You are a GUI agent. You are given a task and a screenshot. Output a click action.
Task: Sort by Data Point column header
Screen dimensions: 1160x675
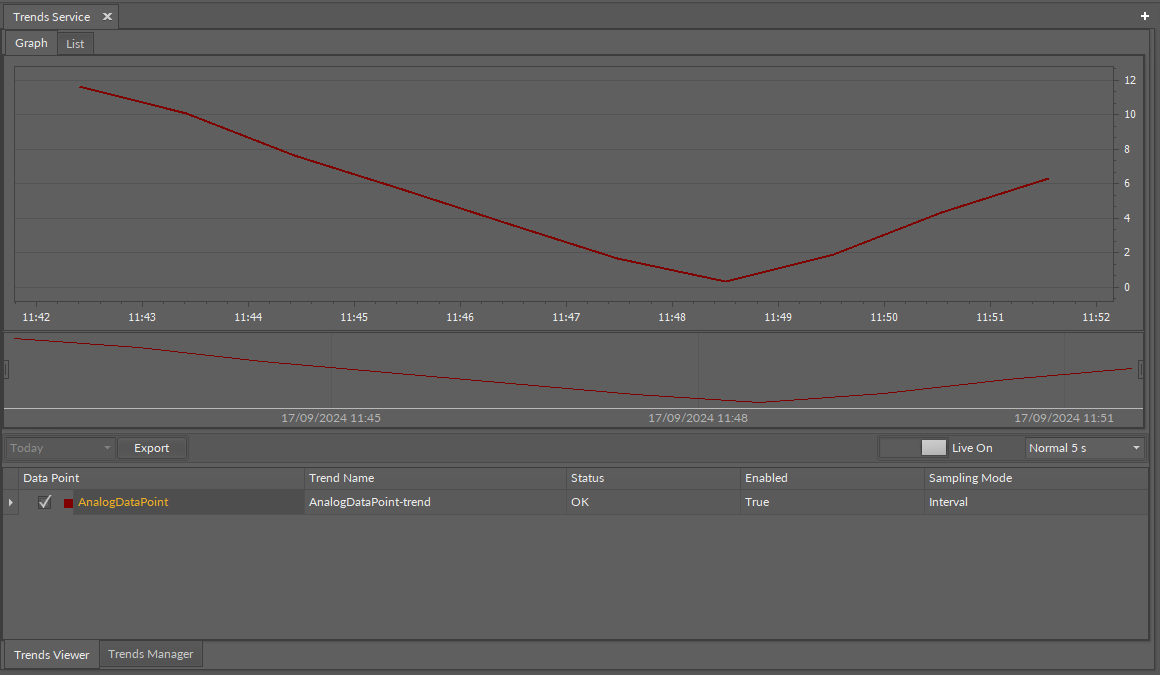(51, 478)
